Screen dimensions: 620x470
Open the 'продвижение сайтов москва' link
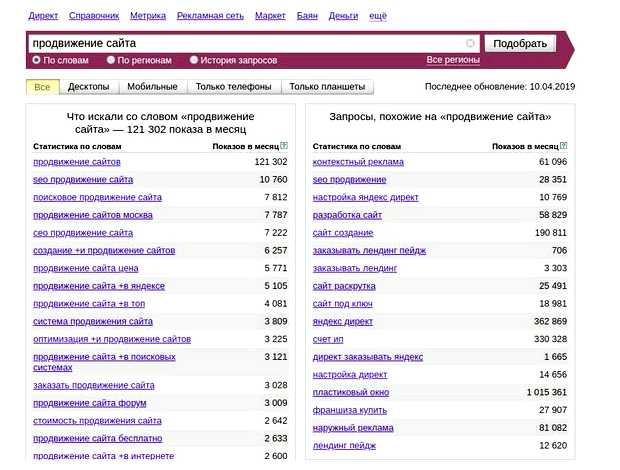[x=93, y=215]
